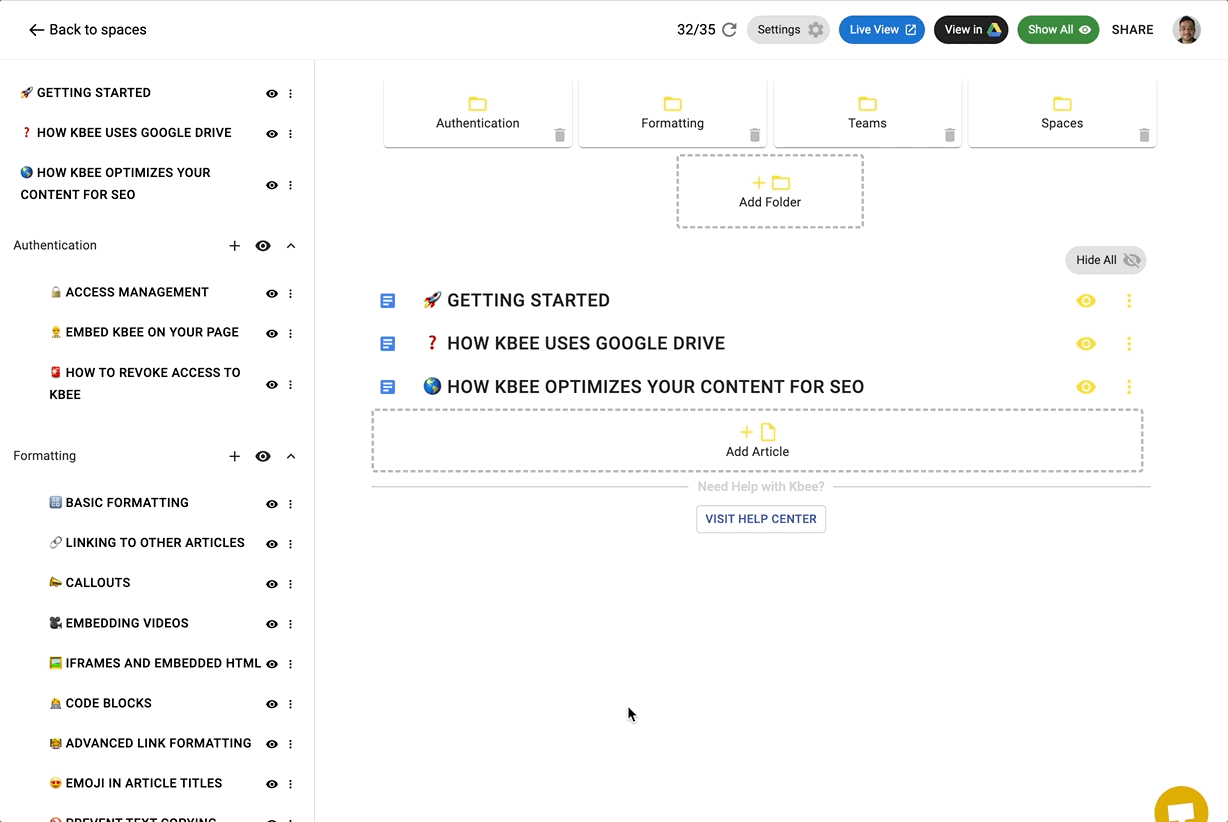This screenshot has height=822, width=1228.
Task: Open the chat widget bubble
Action: tap(1182, 806)
